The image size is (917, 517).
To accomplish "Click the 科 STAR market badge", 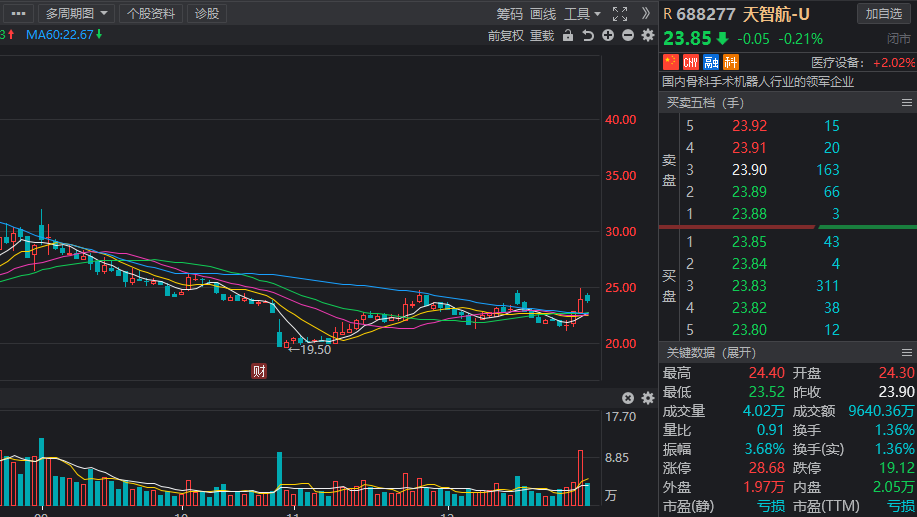I will point(729,62).
